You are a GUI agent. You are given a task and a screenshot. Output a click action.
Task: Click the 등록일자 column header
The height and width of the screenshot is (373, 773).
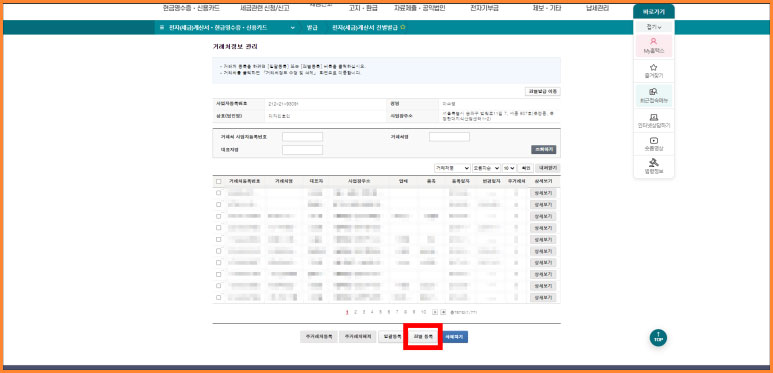(x=462, y=181)
